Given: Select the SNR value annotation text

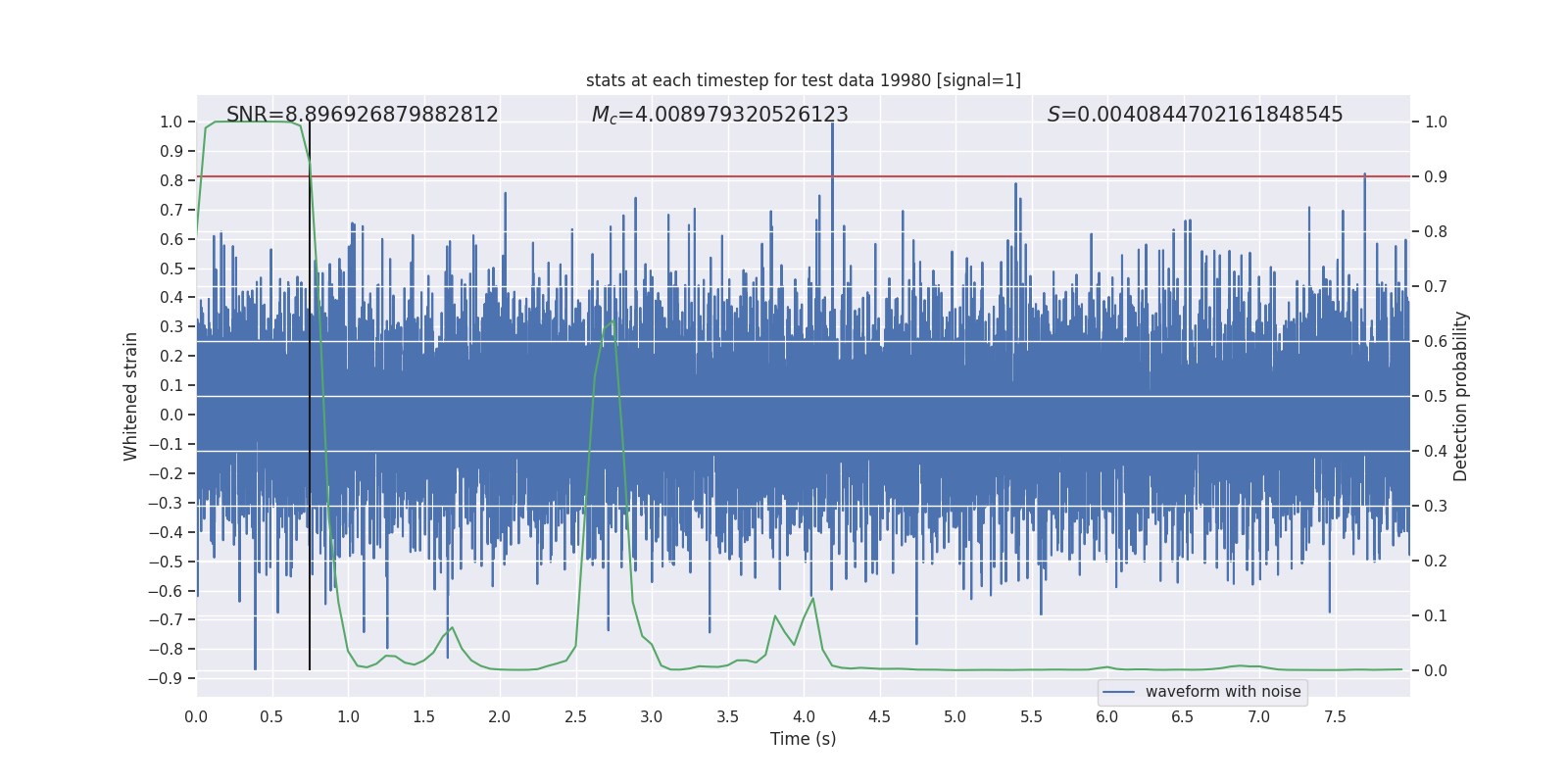Looking at the screenshot, I should point(362,115).
